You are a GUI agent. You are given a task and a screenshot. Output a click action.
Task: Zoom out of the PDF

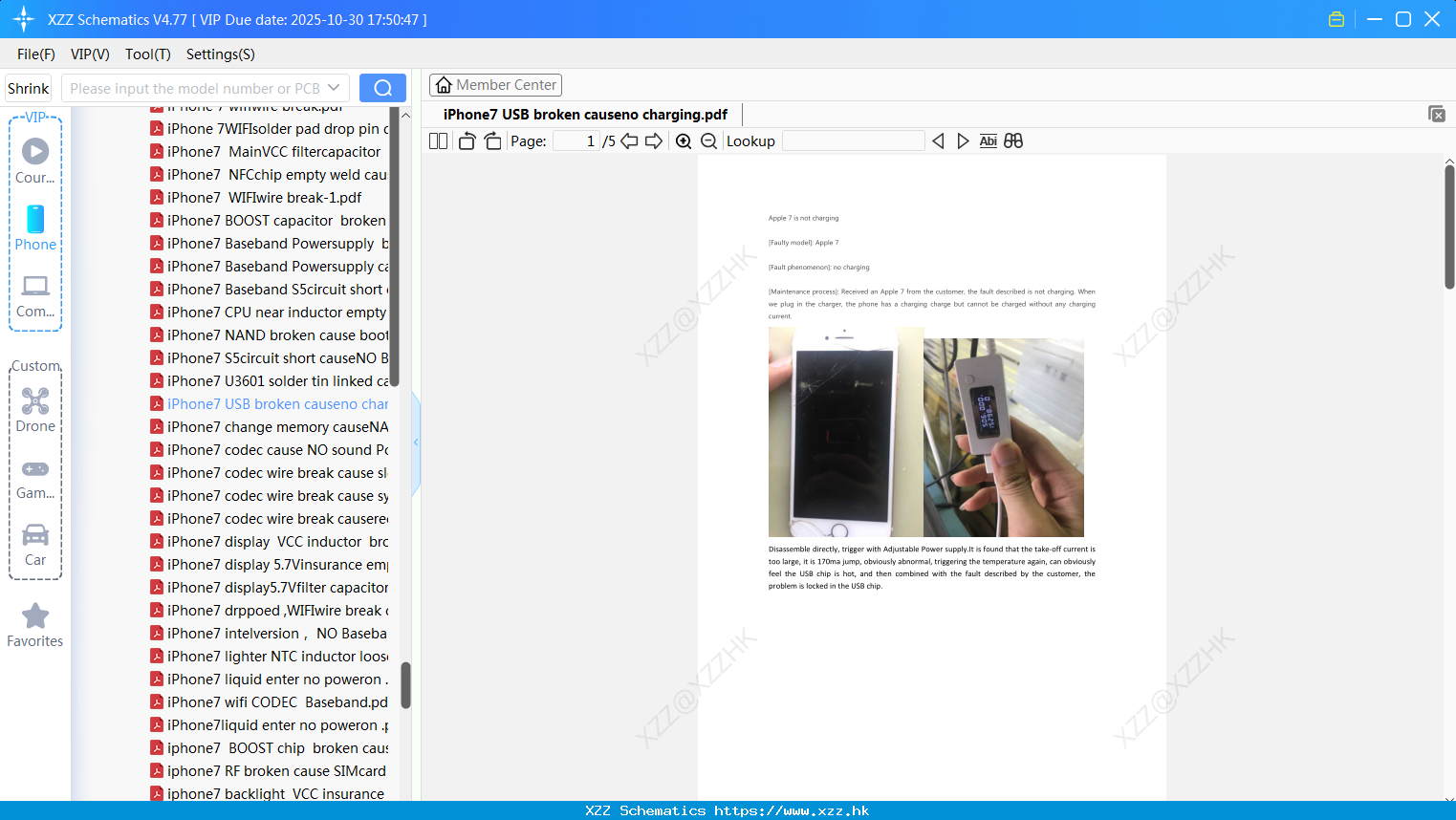tap(708, 140)
